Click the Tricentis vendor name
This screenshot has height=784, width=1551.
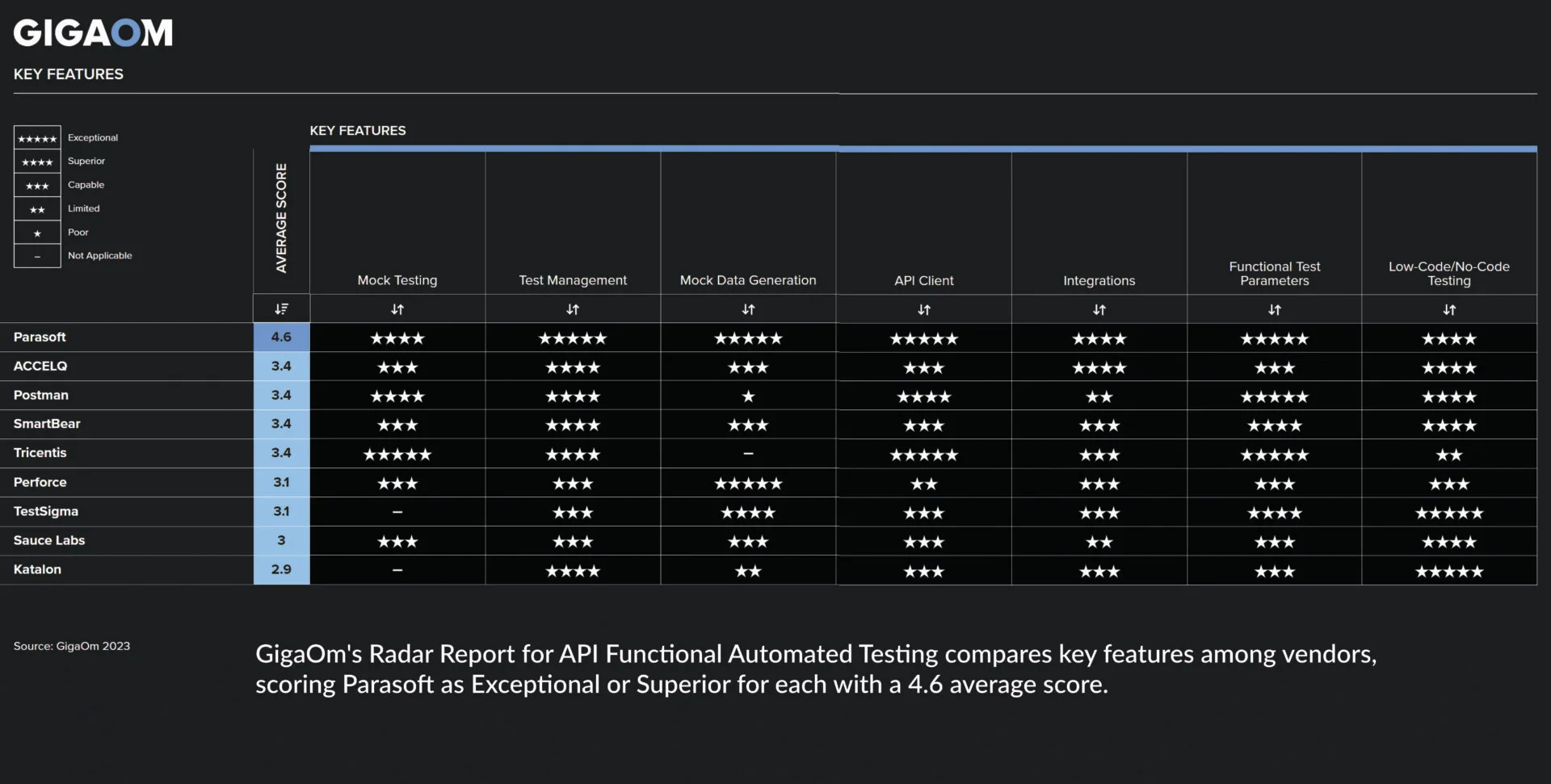pyautogui.click(x=40, y=453)
